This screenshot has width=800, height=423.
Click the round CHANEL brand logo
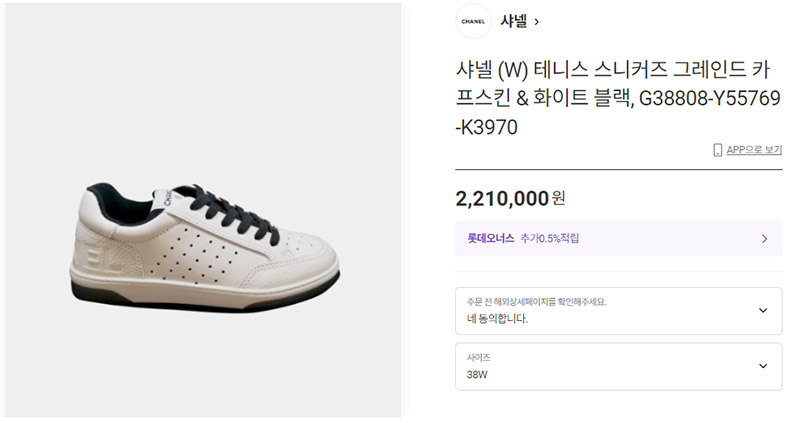(x=473, y=21)
